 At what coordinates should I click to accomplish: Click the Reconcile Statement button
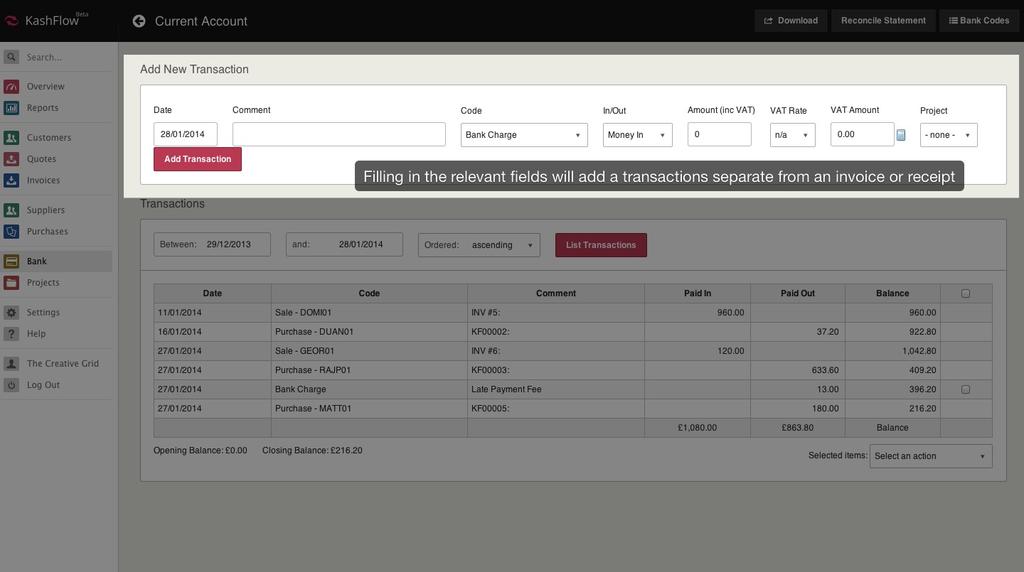883,21
